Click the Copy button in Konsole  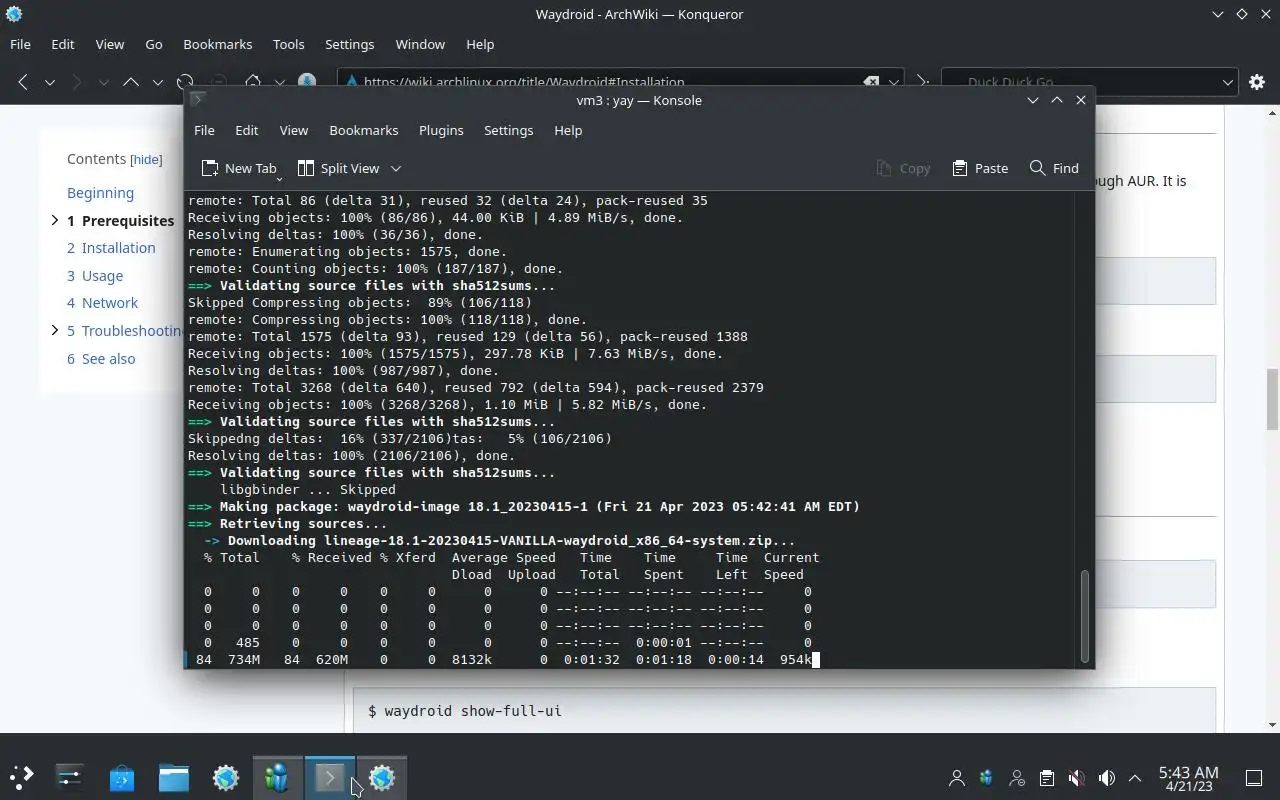click(903, 168)
